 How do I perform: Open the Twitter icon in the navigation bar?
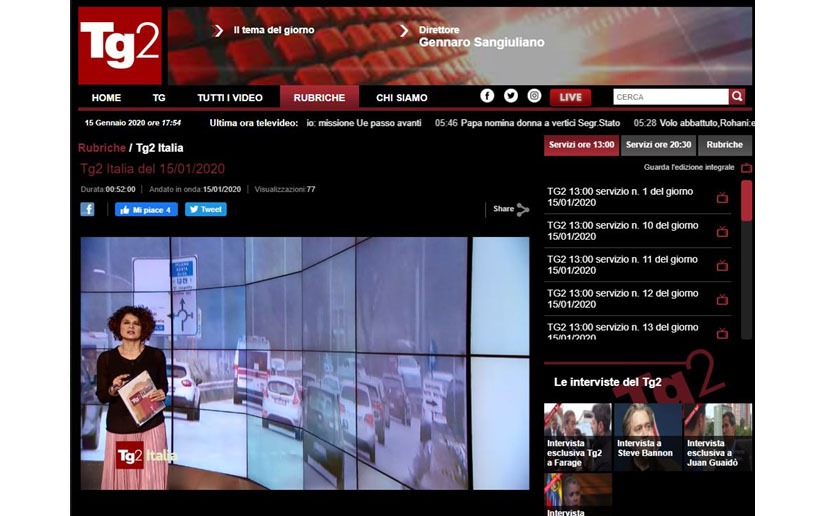point(510,96)
